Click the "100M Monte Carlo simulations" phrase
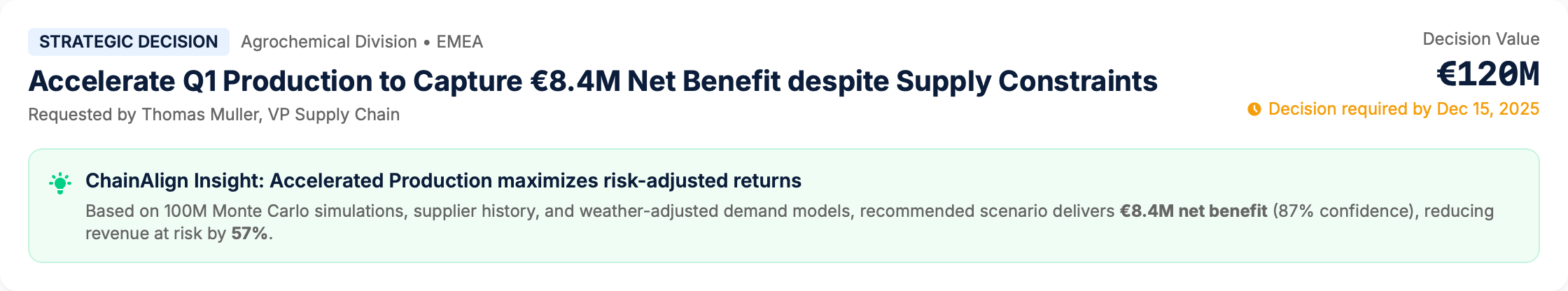1568x291 pixels. pos(284,211)
